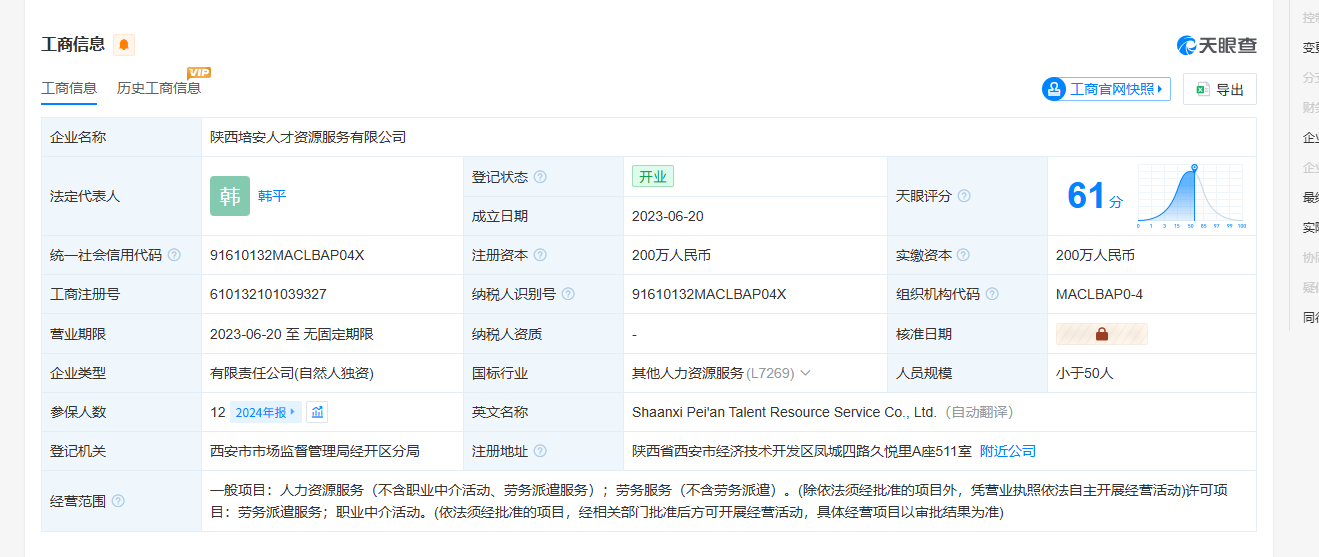Expand the 其他人力资源服务 industry dropdown
The height and width of the screenshot is (557, 1319).
[x=805, y=373]
